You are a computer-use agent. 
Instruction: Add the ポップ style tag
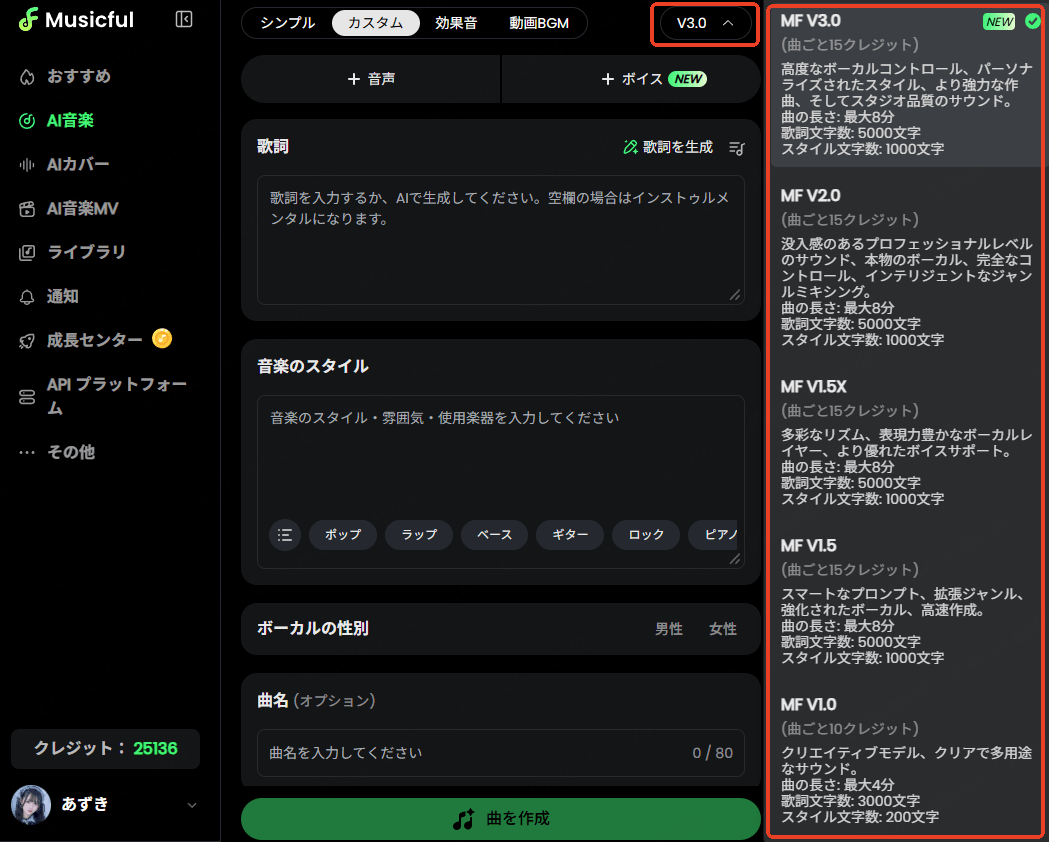coord(343,535)
